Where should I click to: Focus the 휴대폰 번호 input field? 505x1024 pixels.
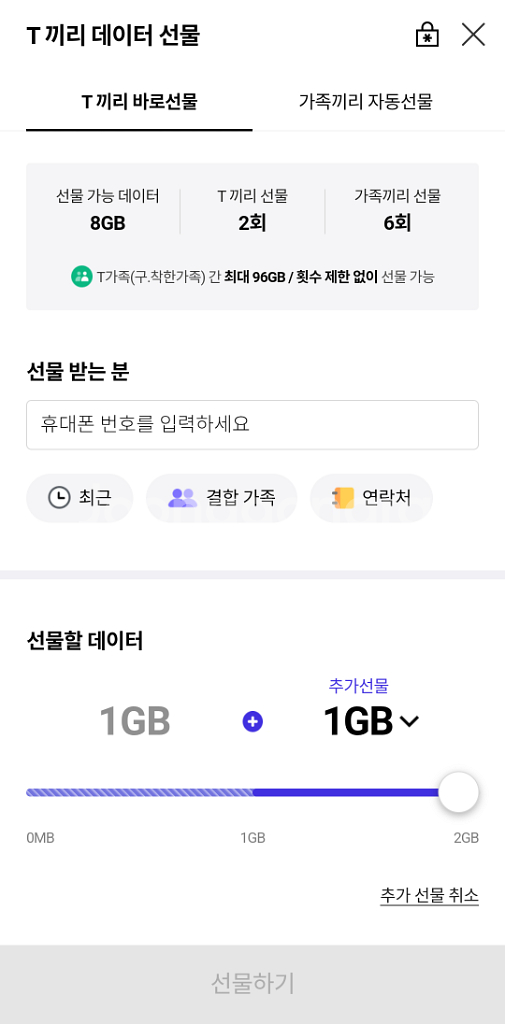(252, 425)
